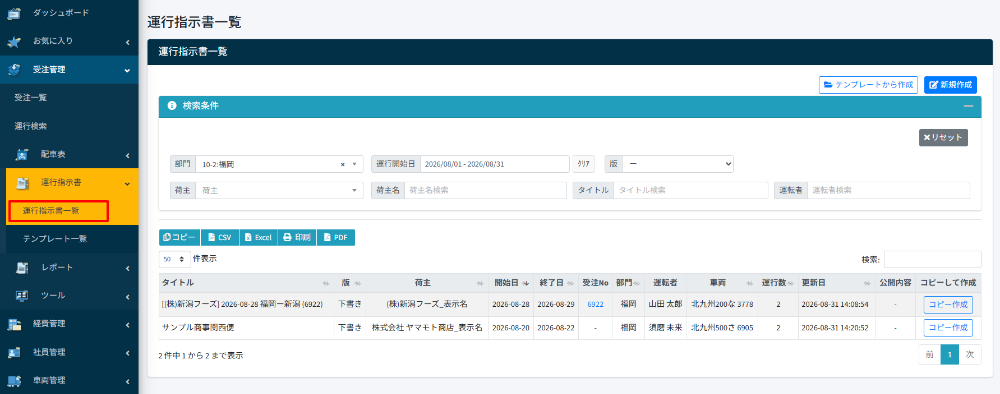This screenshot has width=1000, height=394.
Task: Click the 運行指示書 document icon in sidebar
Action: [x=22, y=183]
